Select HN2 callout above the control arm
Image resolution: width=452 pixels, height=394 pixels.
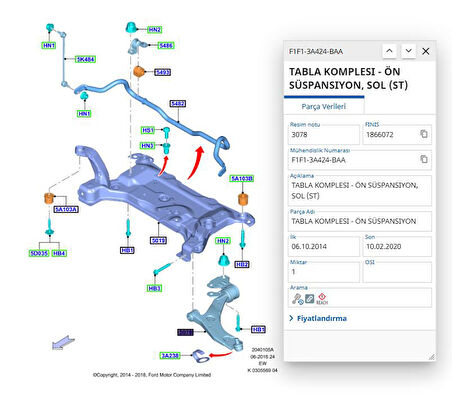pos(223,241)
